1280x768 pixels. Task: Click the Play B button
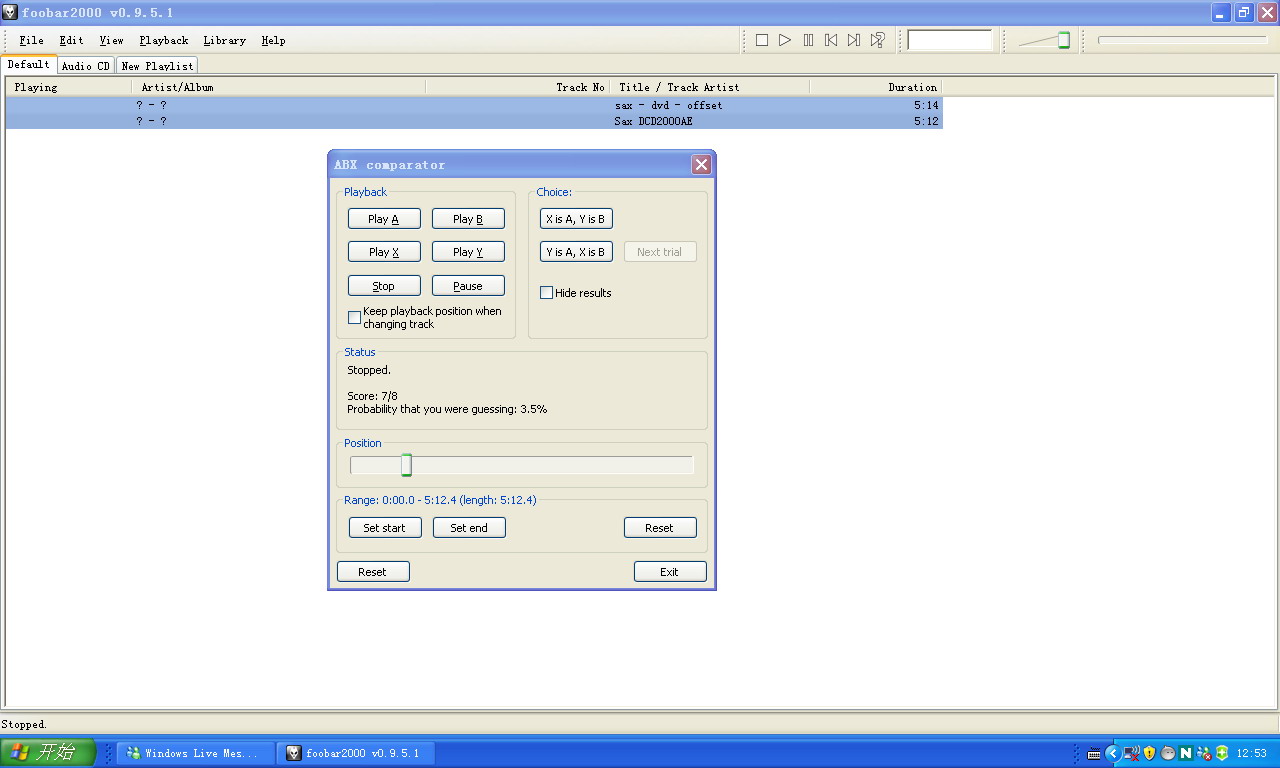468,219
